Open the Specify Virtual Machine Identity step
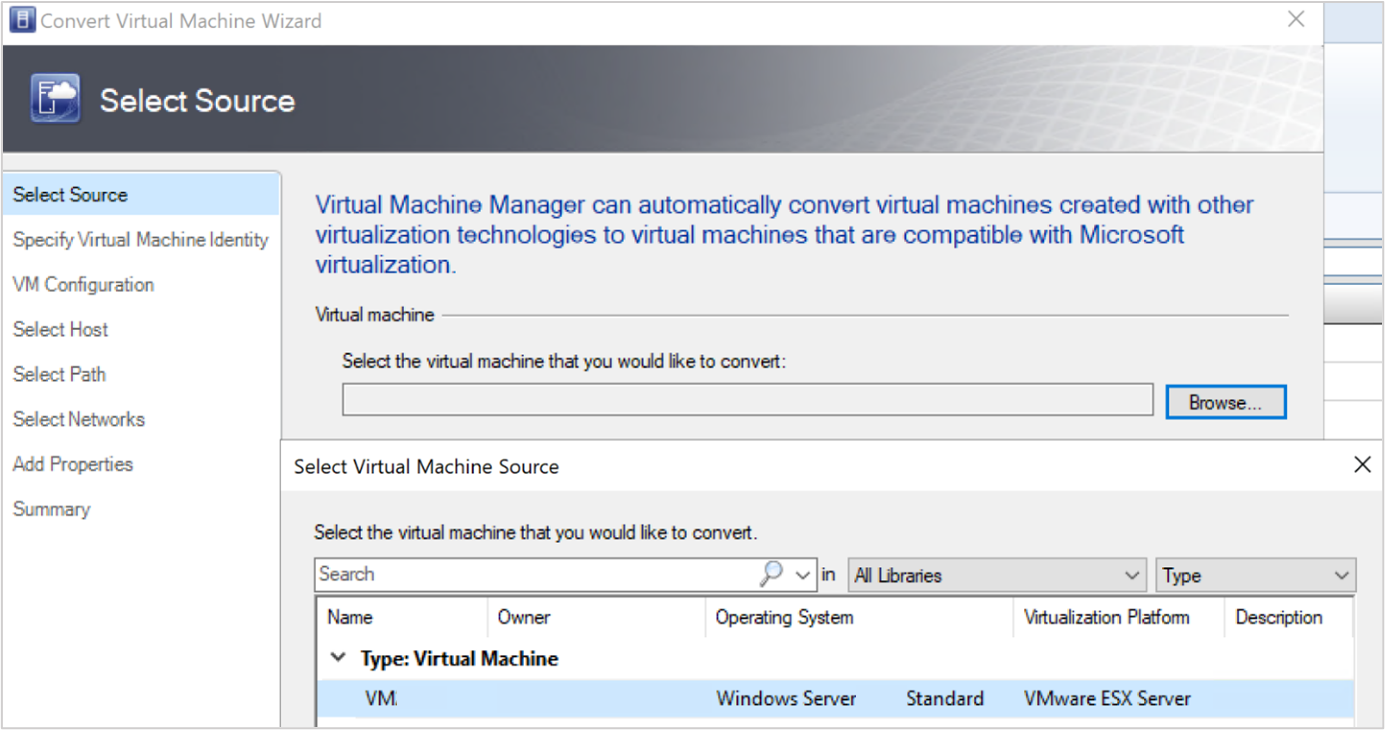Viewport: 1385px width, 730px height. pyautogui.click(x=141, y=240)
